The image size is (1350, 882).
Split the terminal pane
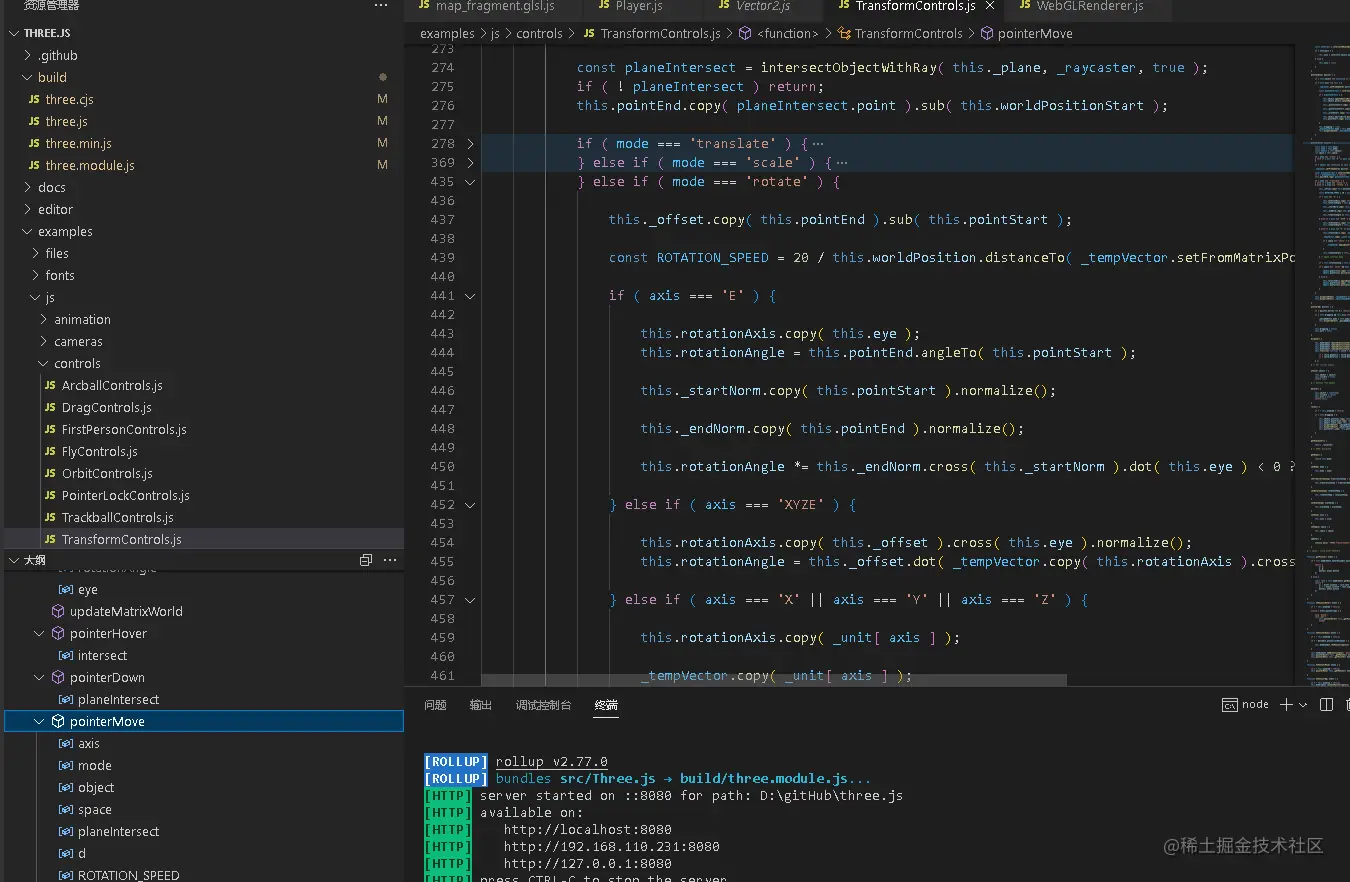point(1327,705)
